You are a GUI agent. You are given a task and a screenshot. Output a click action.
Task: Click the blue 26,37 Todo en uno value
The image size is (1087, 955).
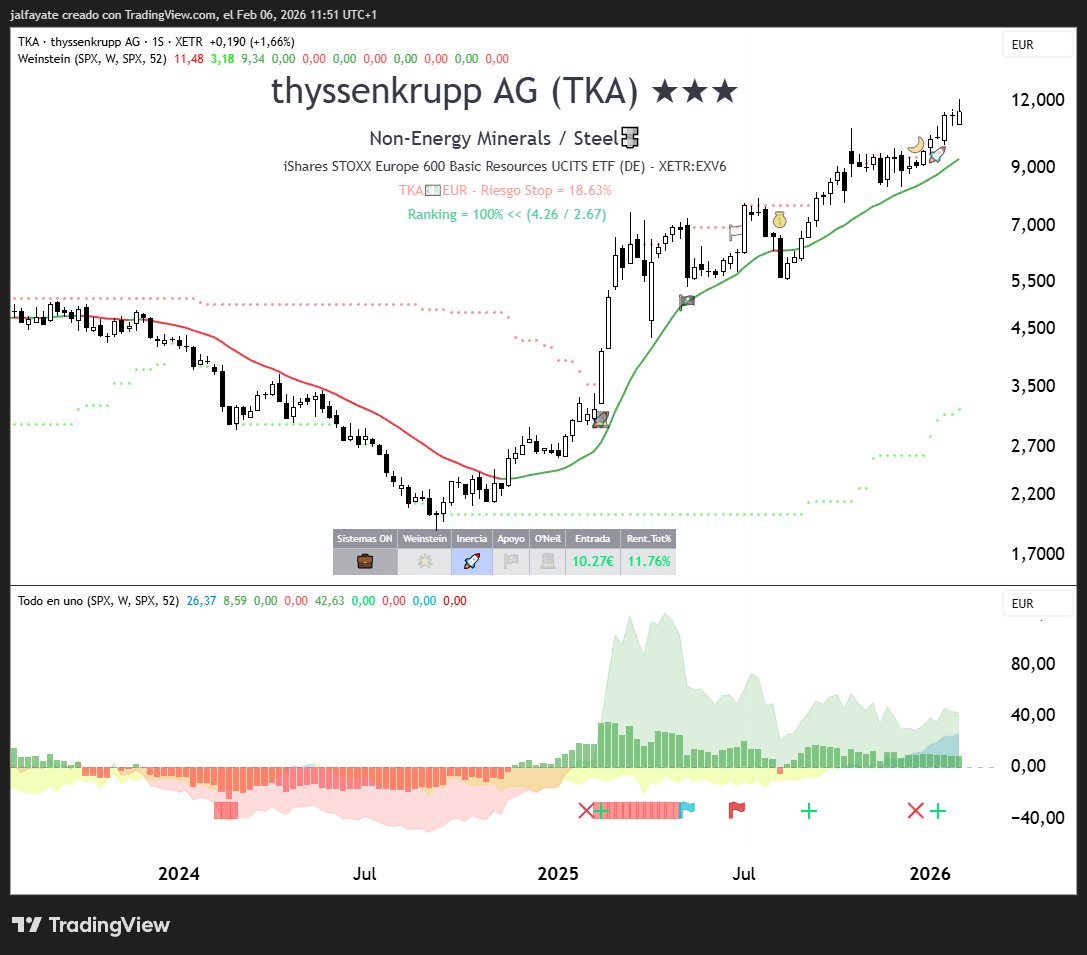click(201, 601)
